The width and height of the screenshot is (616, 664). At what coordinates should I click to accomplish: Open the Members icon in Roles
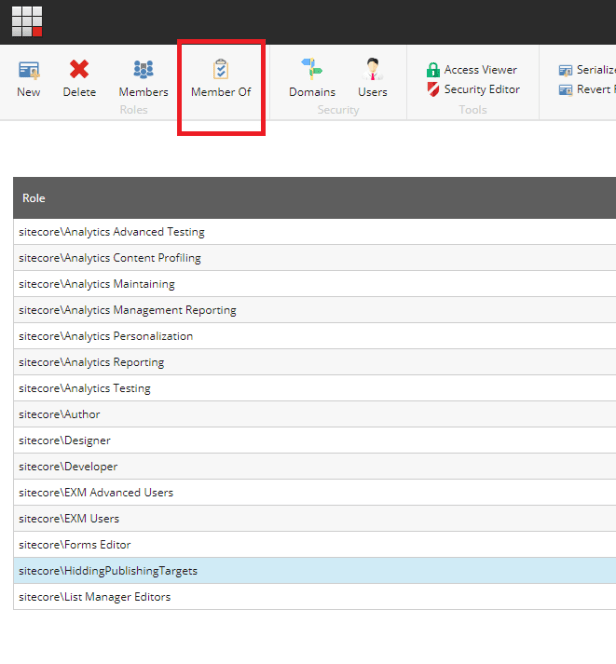click(x=143, y=70)
